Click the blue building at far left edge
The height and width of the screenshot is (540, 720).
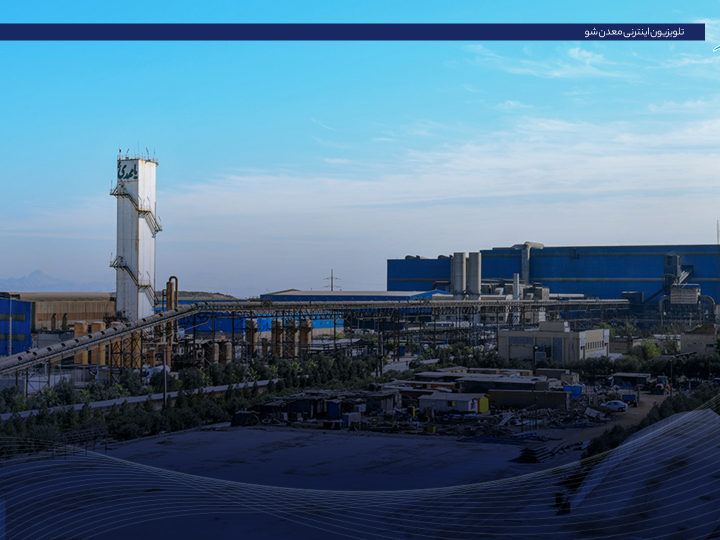click(x=15, y=326)
